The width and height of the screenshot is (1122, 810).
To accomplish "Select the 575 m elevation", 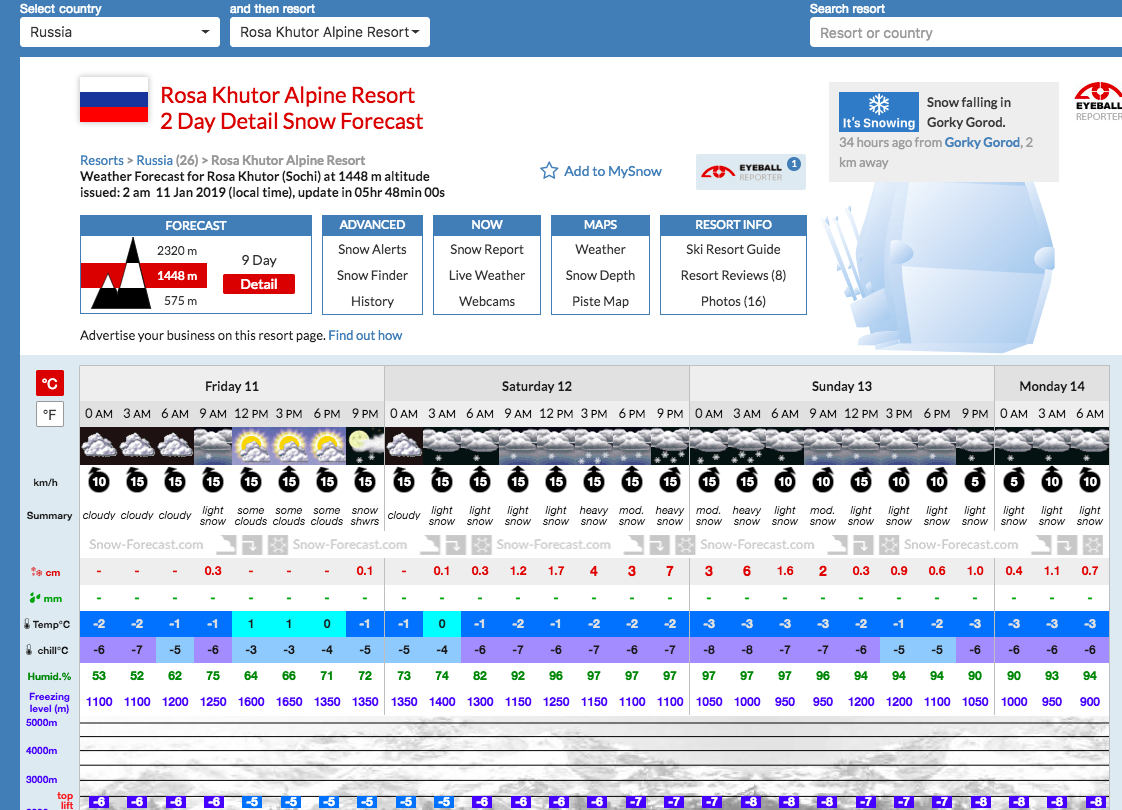I will (180, 301).
